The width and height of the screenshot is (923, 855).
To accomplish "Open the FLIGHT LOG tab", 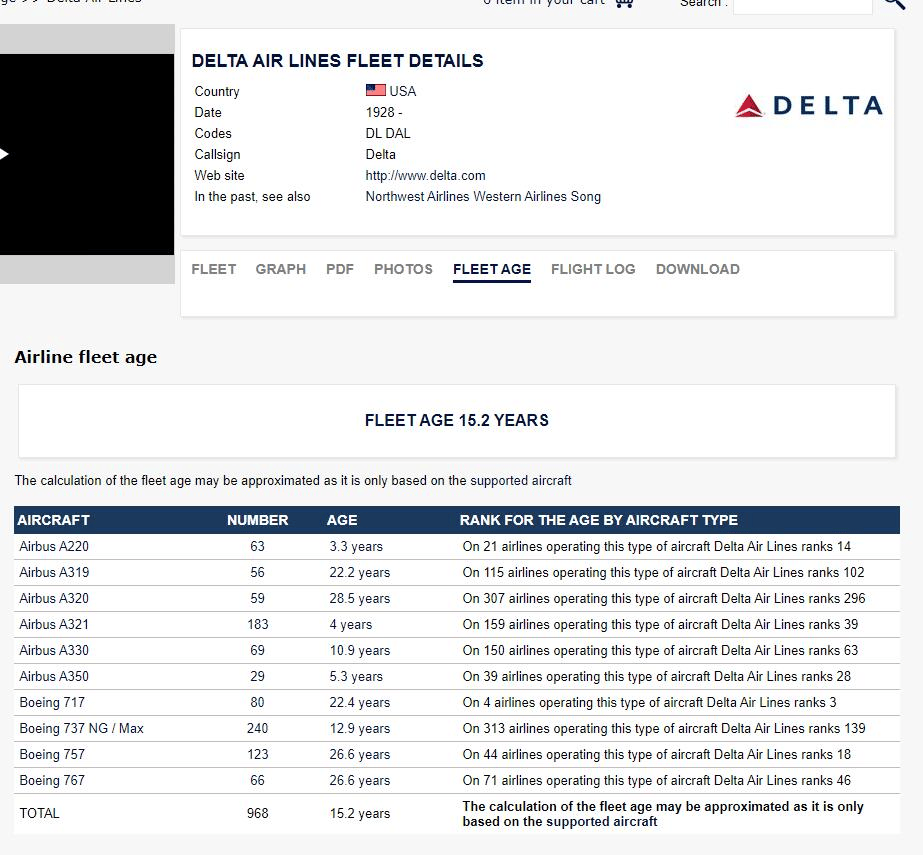I will 593,269.
